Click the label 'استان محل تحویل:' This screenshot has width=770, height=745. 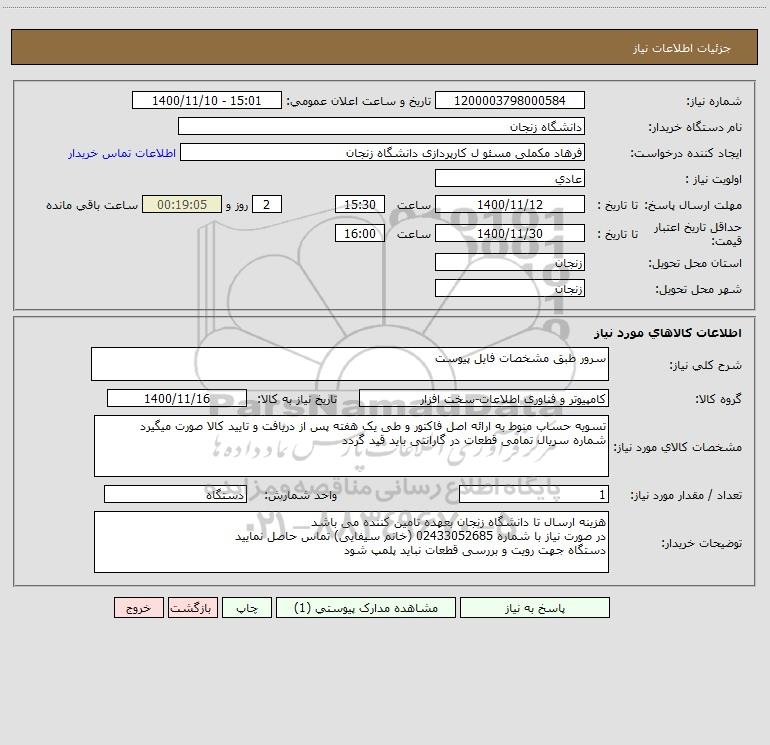(x=695, y=263)
